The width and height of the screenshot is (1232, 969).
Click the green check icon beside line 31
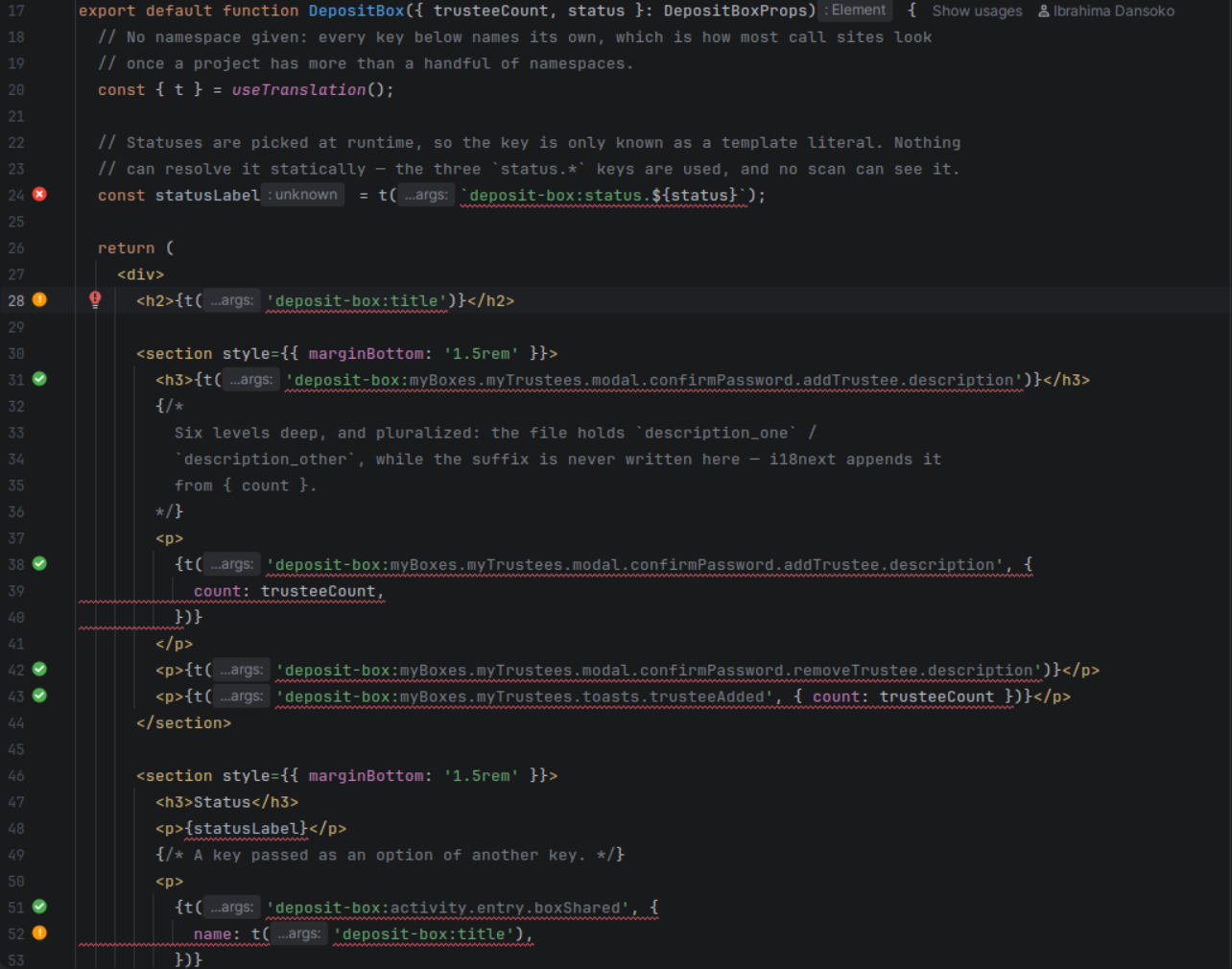[x=39, y=379]
